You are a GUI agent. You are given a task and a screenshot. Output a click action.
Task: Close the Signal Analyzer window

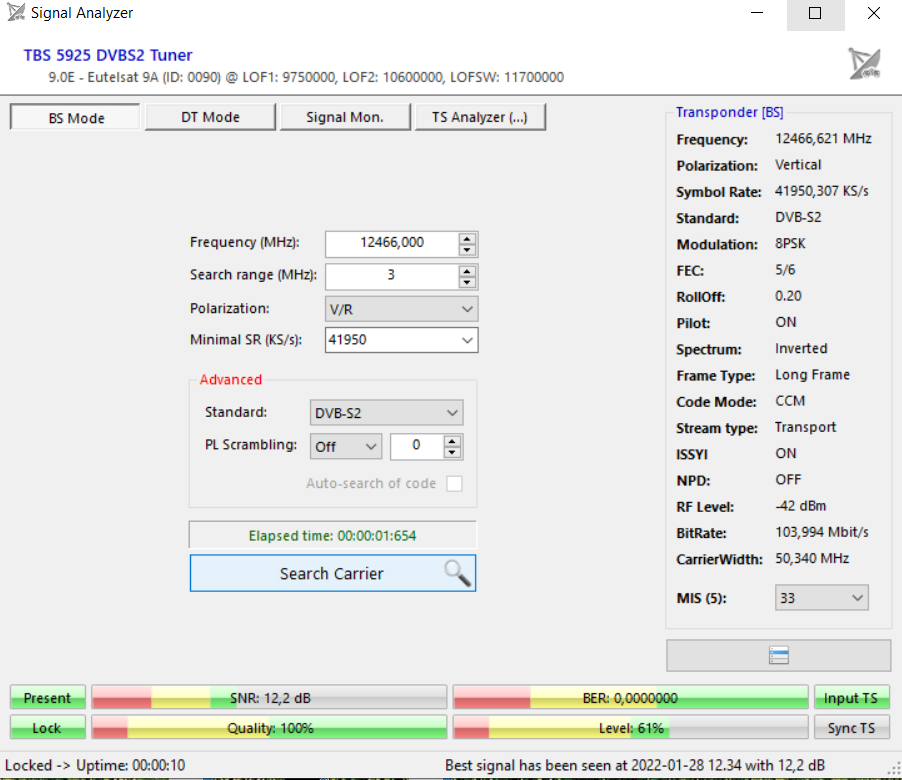[x=873, y=13]
